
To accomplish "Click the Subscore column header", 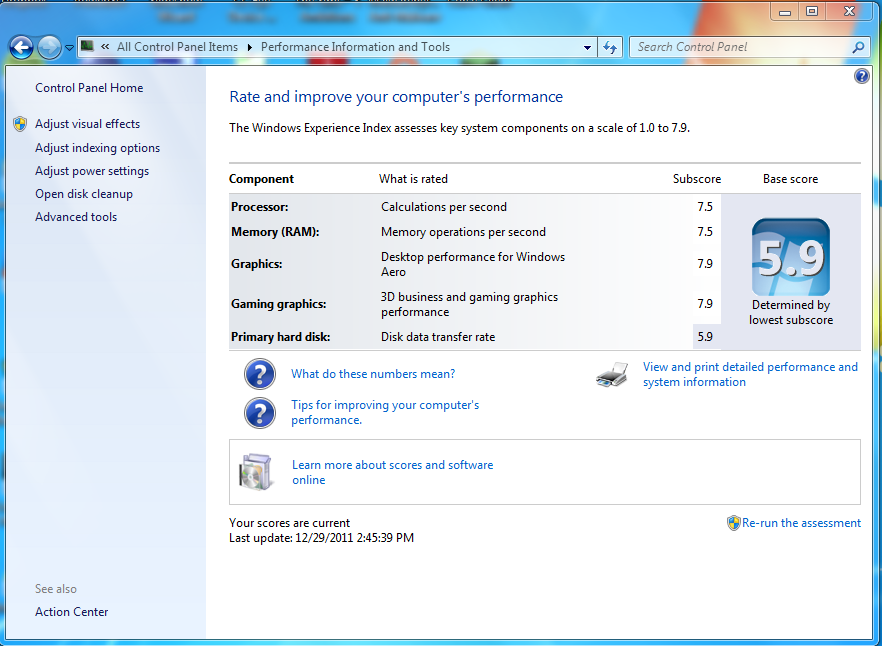I will click(x=697, y=179).
